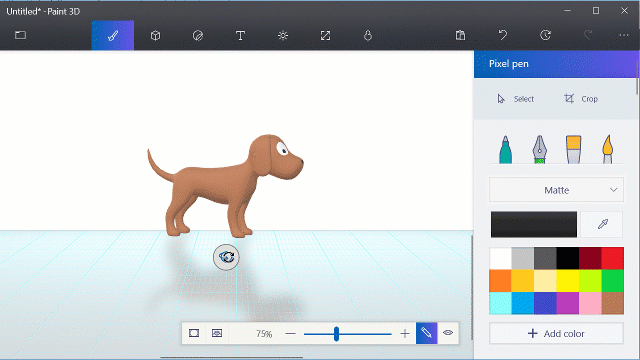Click the take screenshot view icon
This screenshot has width=640, height=360.
tap(217, 333)
